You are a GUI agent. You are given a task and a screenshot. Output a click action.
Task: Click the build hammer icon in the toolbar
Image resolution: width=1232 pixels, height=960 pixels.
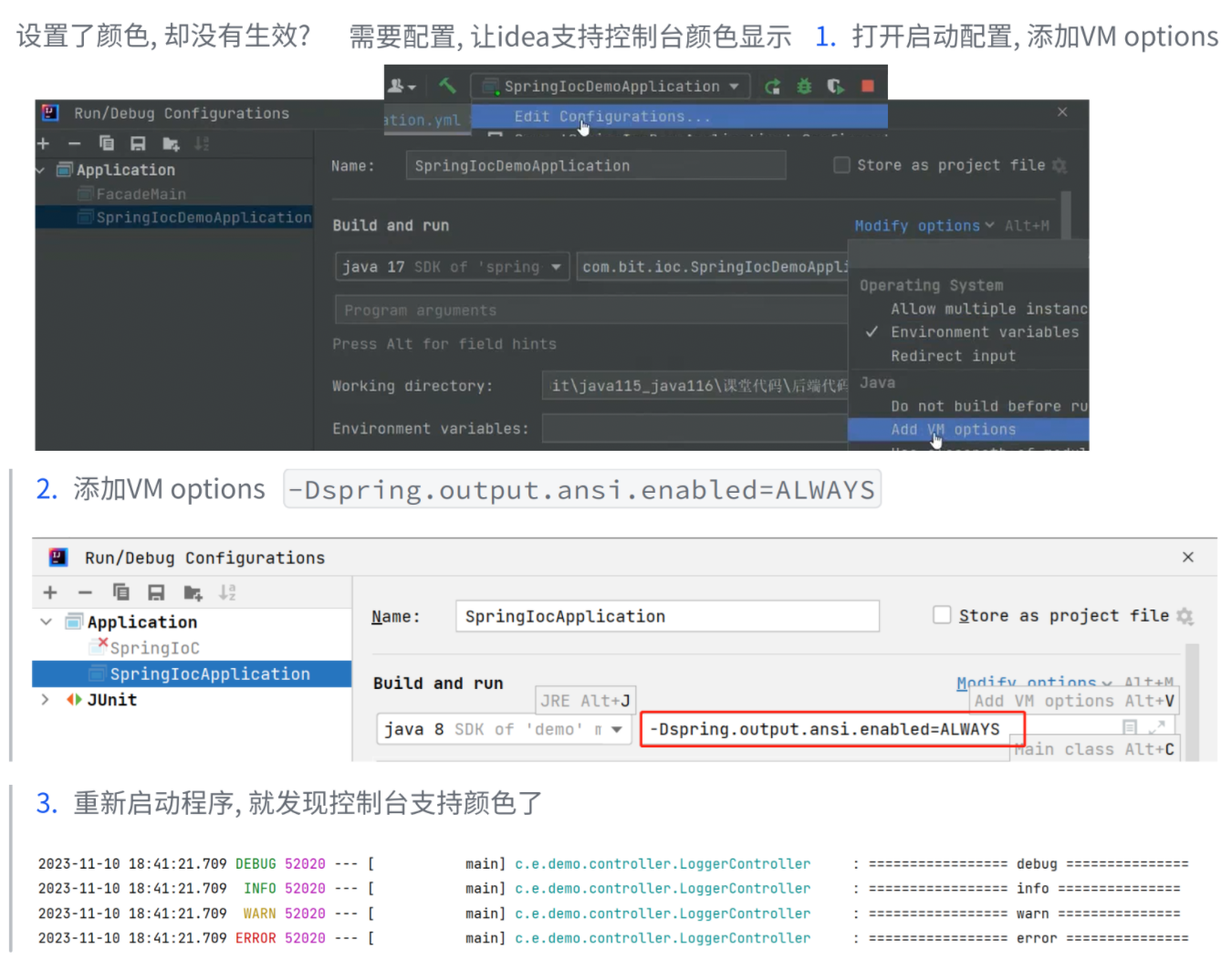447,85
